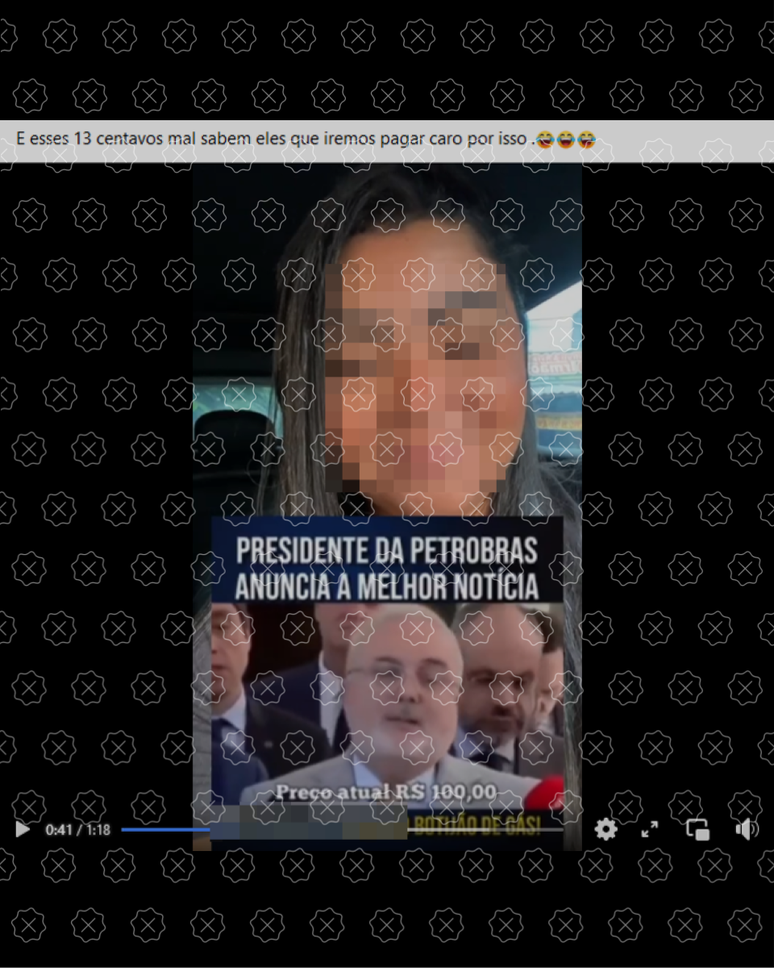This screenshot has height=968, width=774.
Task: Open the video settings gear
Action: [606, 829]
